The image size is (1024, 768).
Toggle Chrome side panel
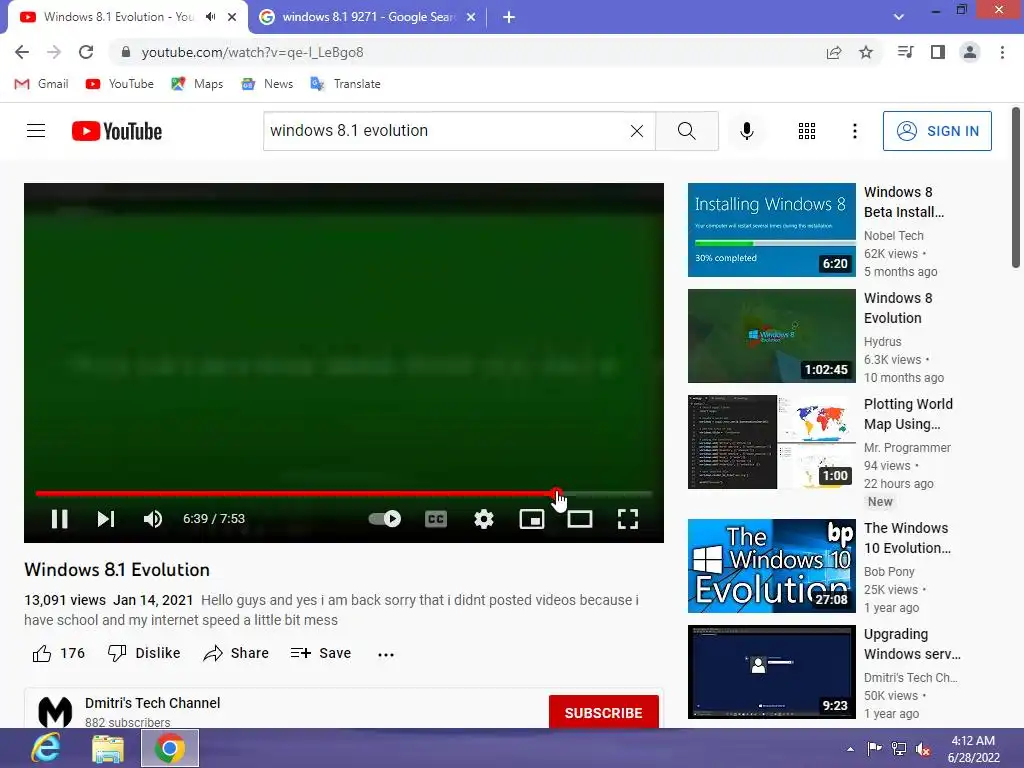coord(938,52)
